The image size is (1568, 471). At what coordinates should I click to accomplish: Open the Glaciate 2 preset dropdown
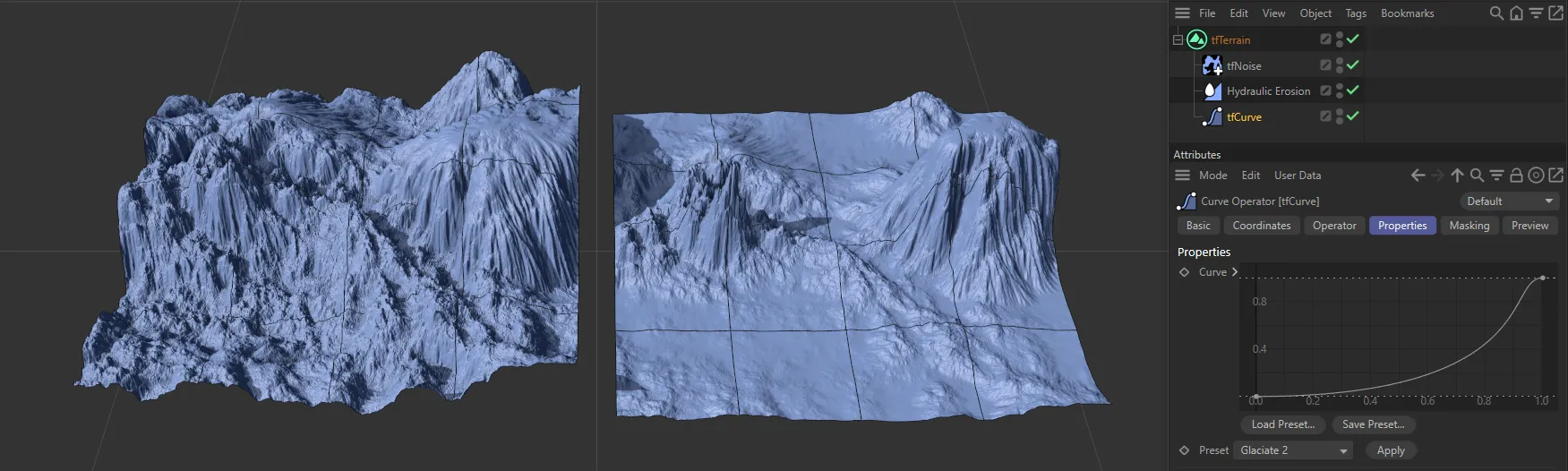[1294, 450]
